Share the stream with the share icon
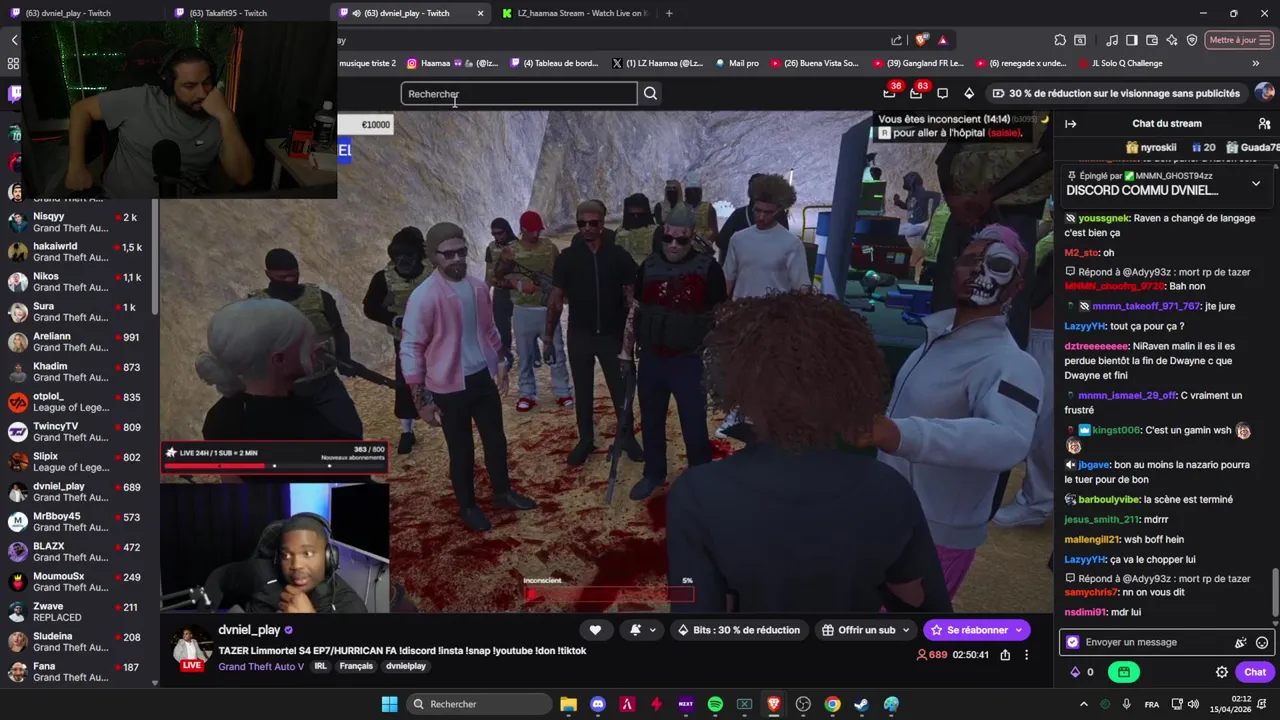 [1005, 655]
